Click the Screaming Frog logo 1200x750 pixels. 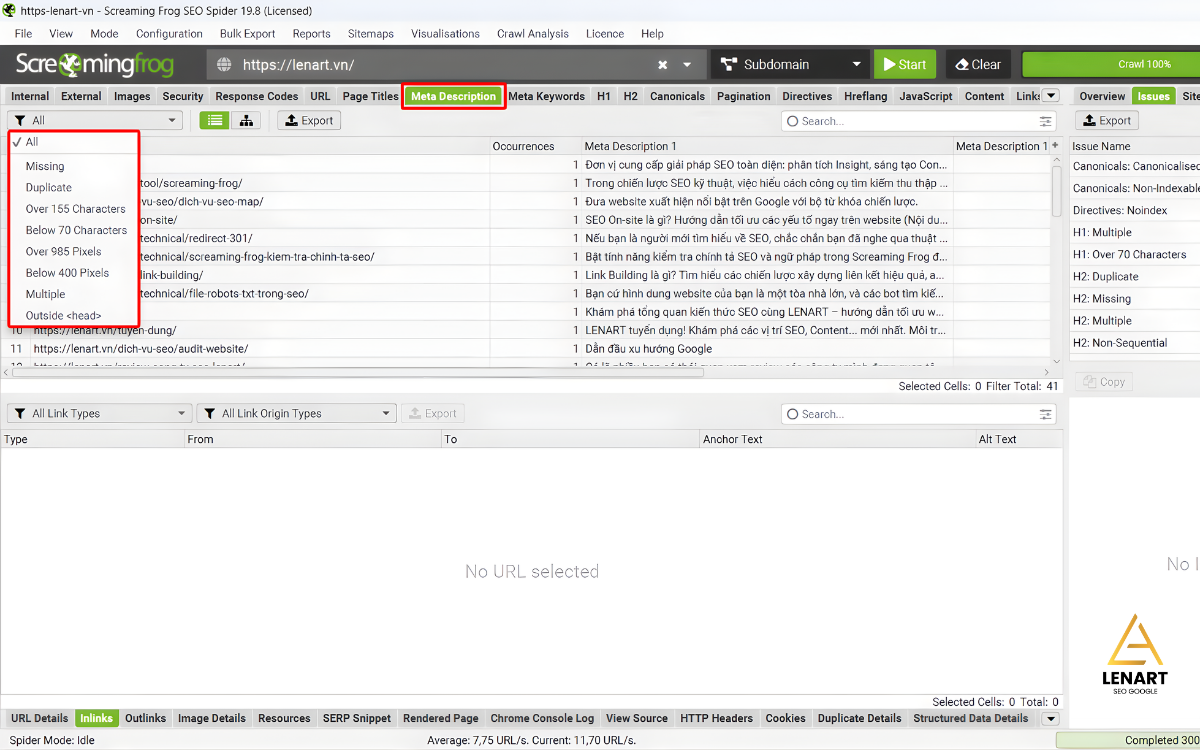tap(94, 65)
